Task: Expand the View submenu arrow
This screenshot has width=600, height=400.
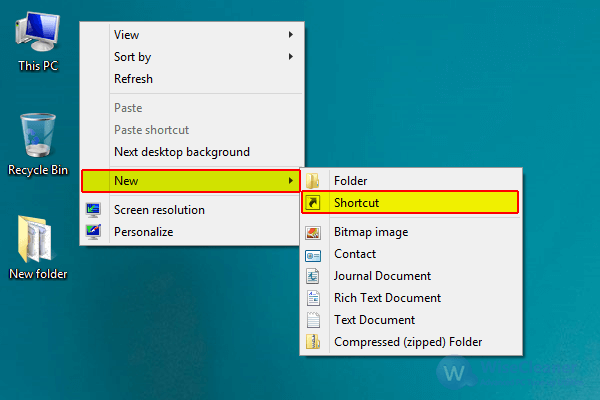Action: coord(291,35)
